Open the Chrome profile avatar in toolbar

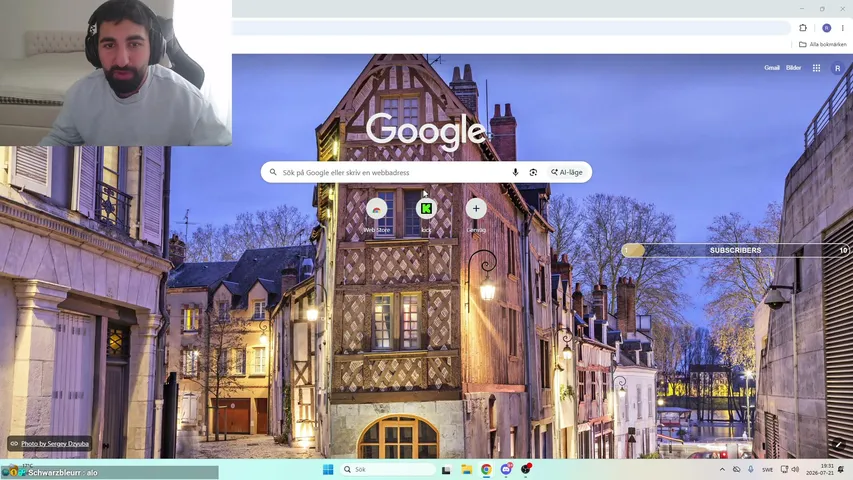tap(826, 28)
